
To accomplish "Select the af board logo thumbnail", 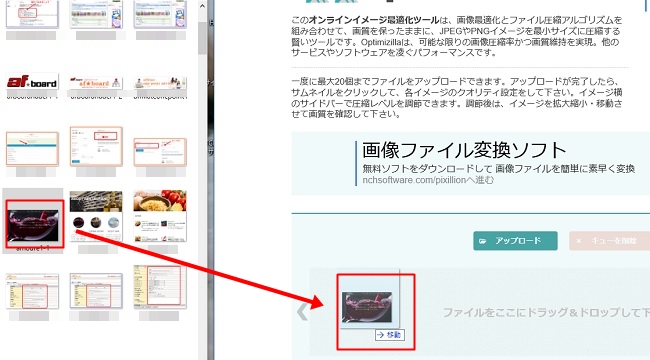I will point(32,81).
